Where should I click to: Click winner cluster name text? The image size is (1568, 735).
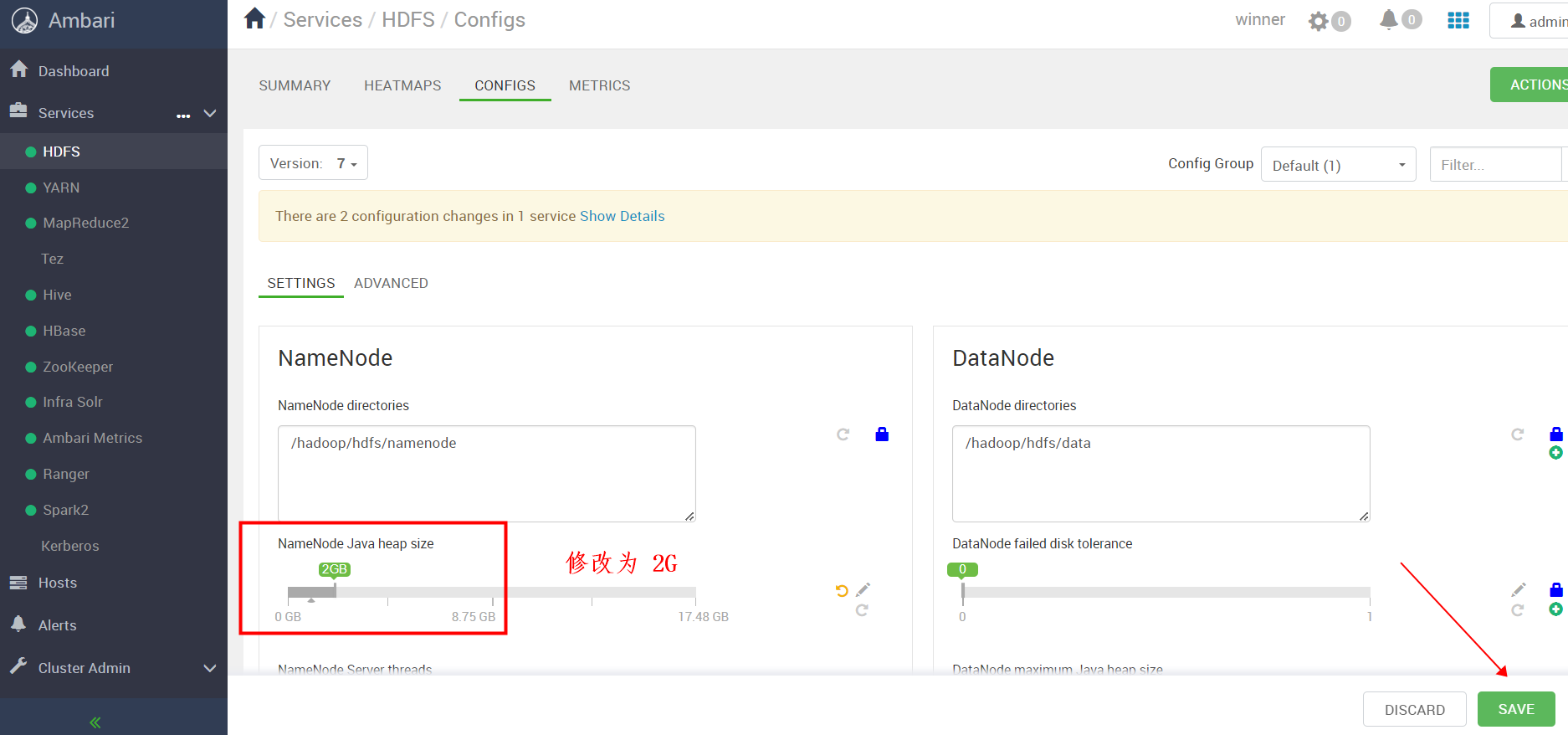click(1260, 19)
